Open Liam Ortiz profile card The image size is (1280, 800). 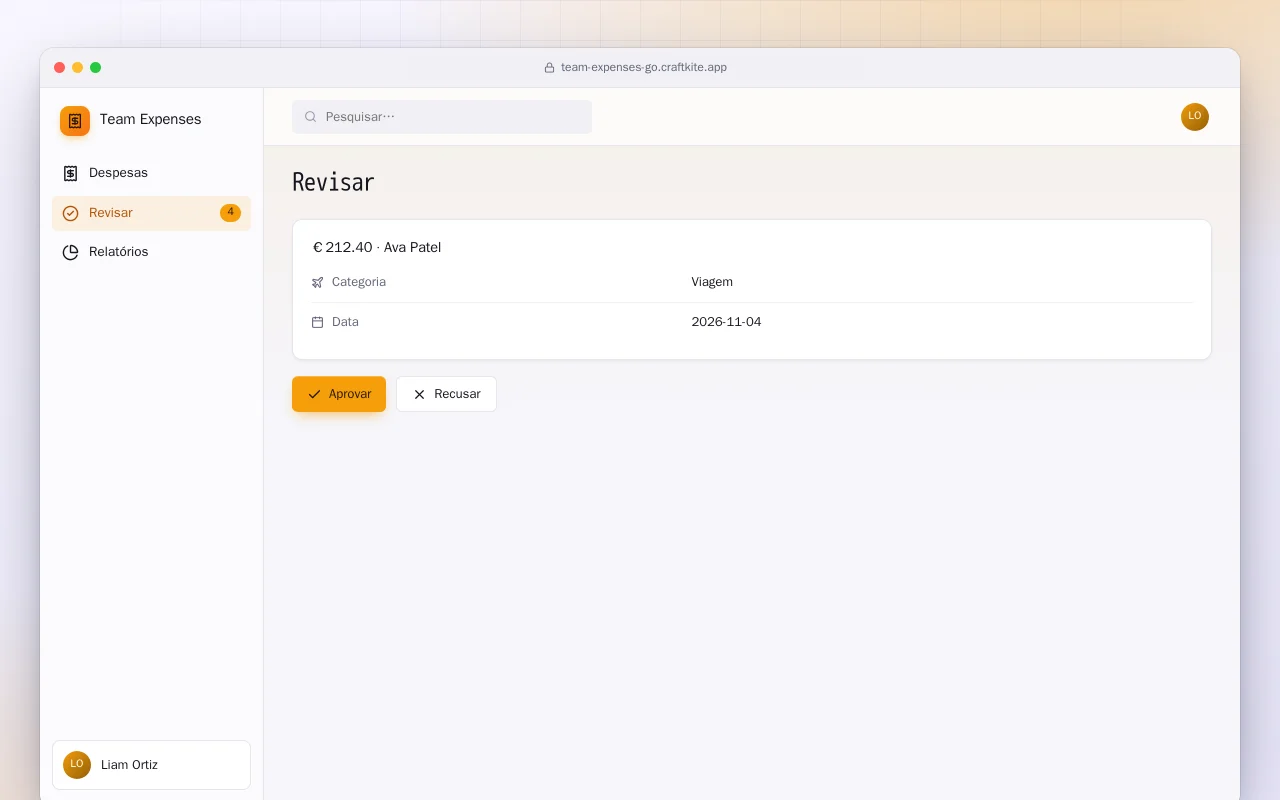tap(151, 765)
